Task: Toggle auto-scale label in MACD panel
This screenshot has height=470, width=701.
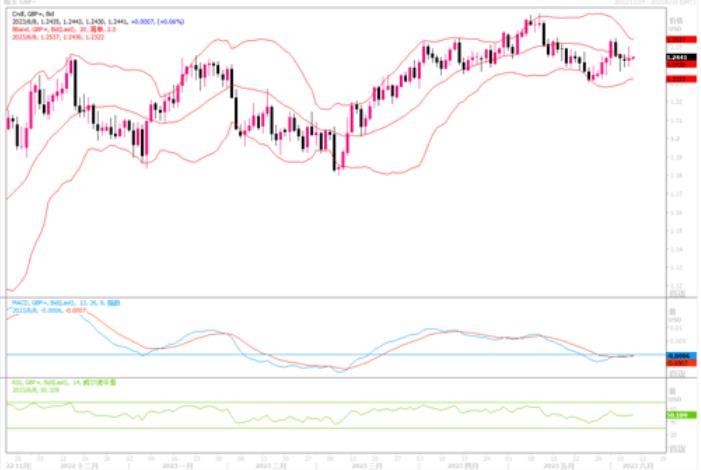Action: (x=677, y=373)
